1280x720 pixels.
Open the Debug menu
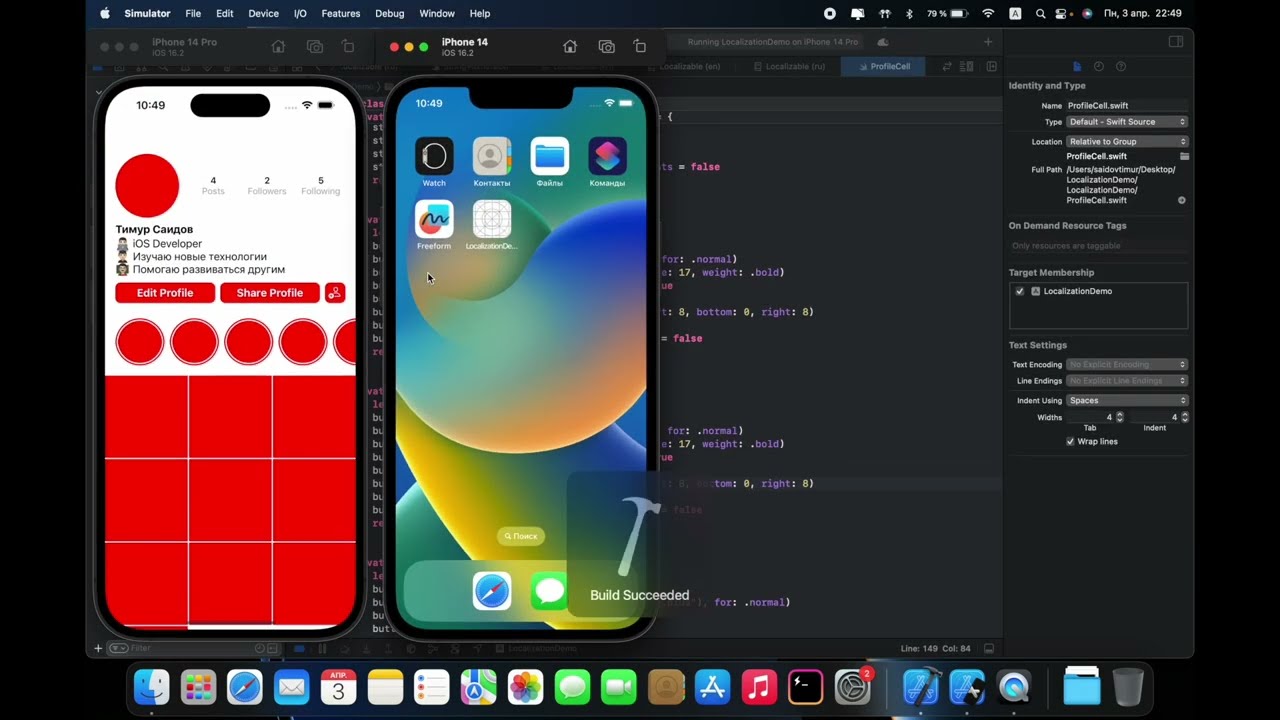coord(390,14)
